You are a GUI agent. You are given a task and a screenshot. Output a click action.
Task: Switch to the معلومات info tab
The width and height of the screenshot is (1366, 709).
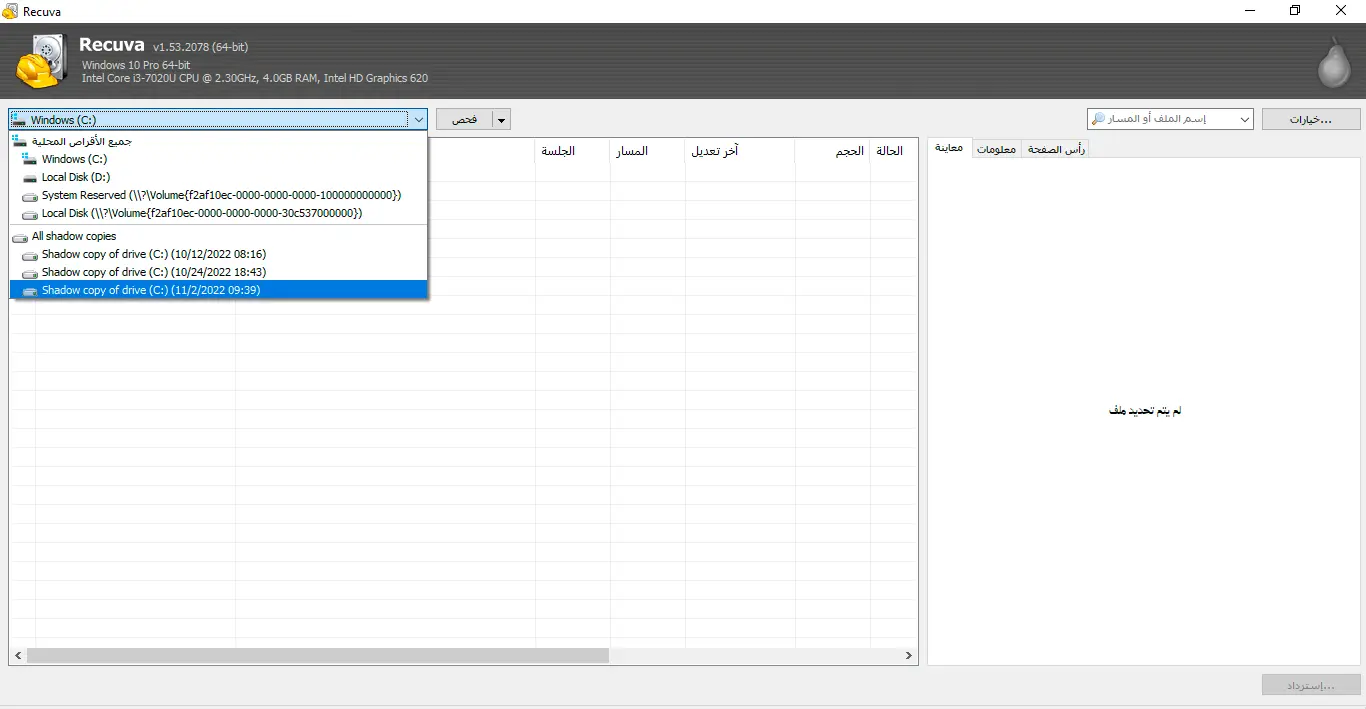[x=996, y=149]
